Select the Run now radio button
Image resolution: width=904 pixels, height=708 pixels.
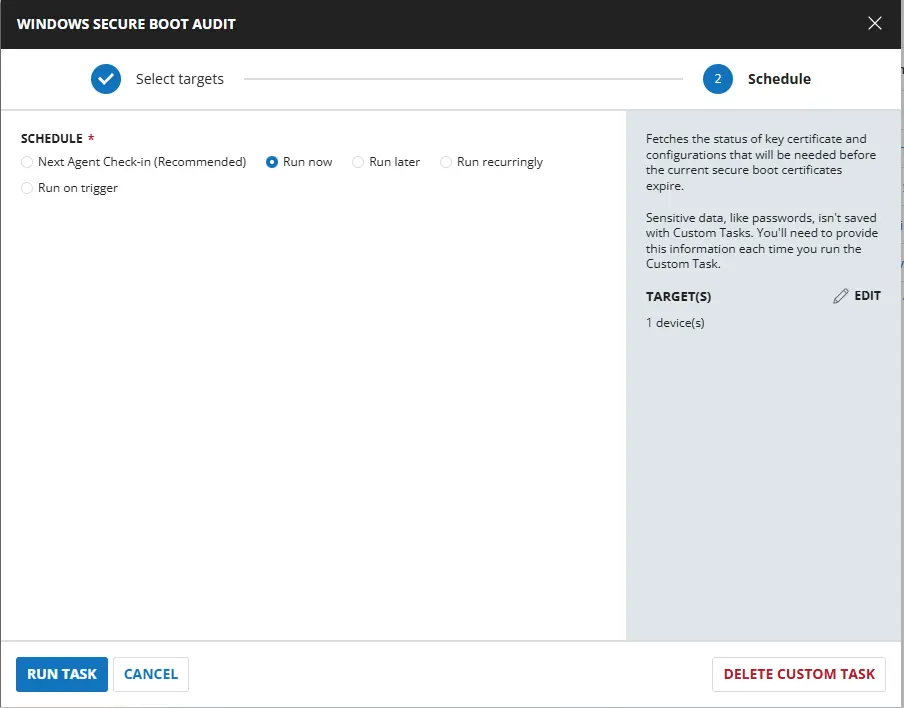tap(272, 162)
